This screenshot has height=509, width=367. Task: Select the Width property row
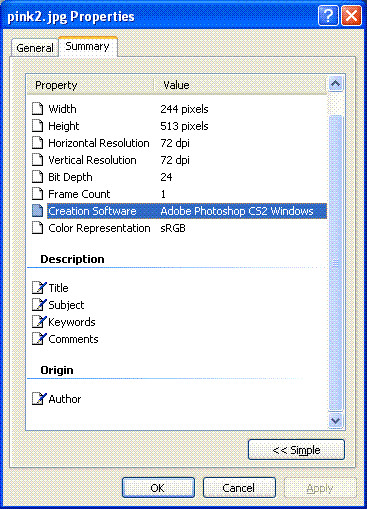[x=177, y=109]
